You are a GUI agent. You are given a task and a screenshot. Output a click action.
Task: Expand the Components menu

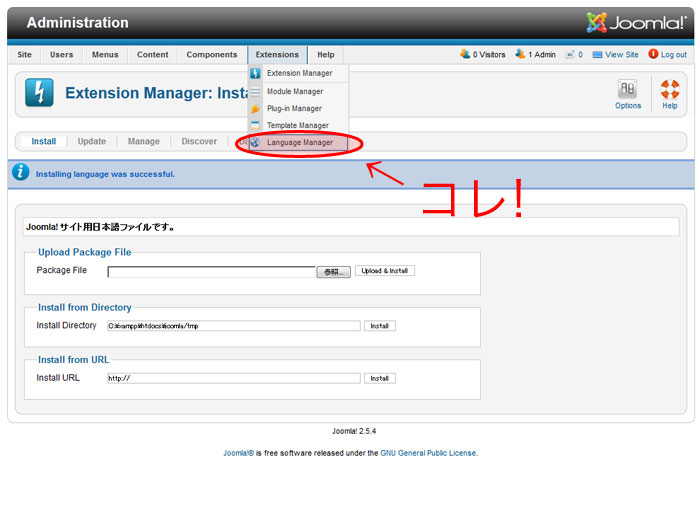[x=212, y=55]
